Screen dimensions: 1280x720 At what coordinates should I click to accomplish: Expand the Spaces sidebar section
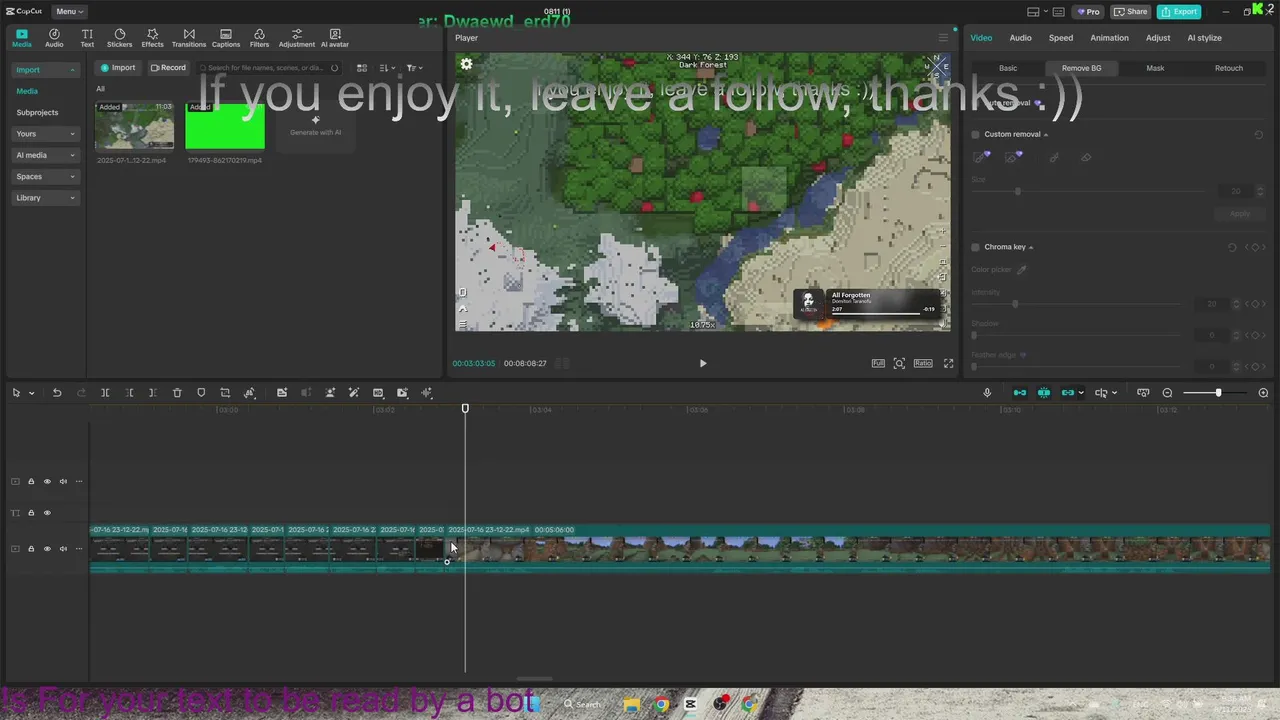click(x=46, y=177)
